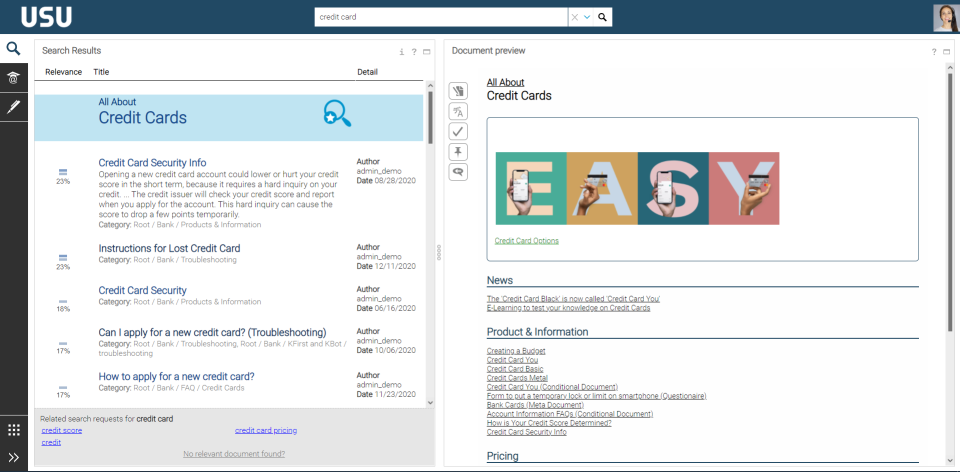Sort by the Title column header
Image resolution: width=960 pixels, height=472 pixels.
tap(101, 72)
